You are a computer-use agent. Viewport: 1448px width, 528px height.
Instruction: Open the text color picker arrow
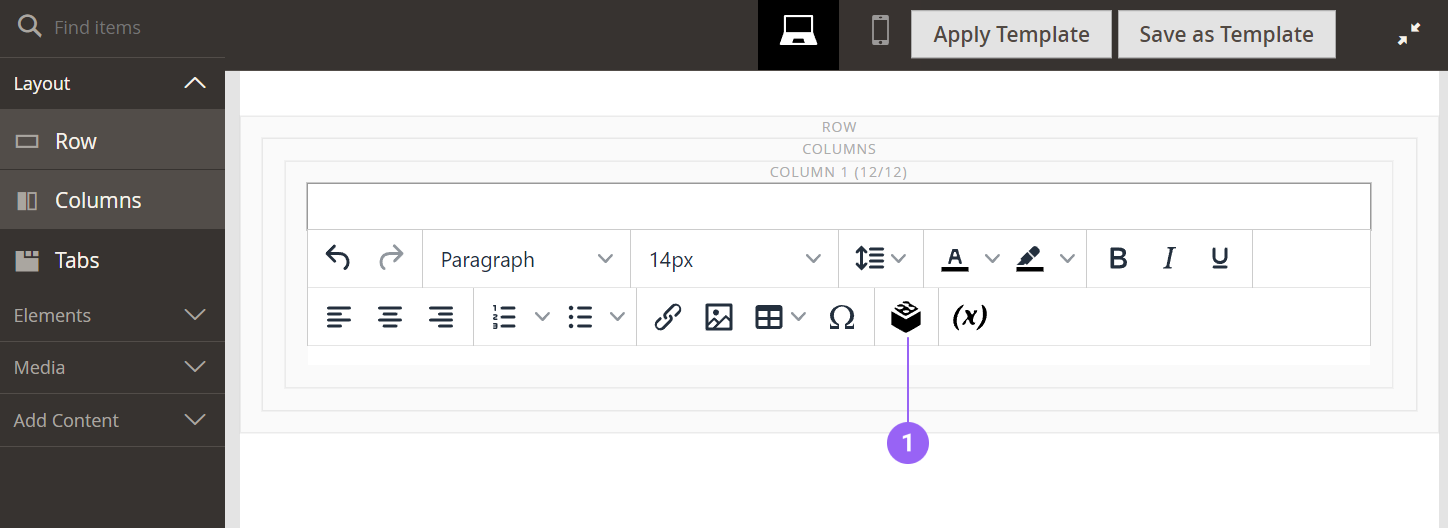click(x=992, y=259)
